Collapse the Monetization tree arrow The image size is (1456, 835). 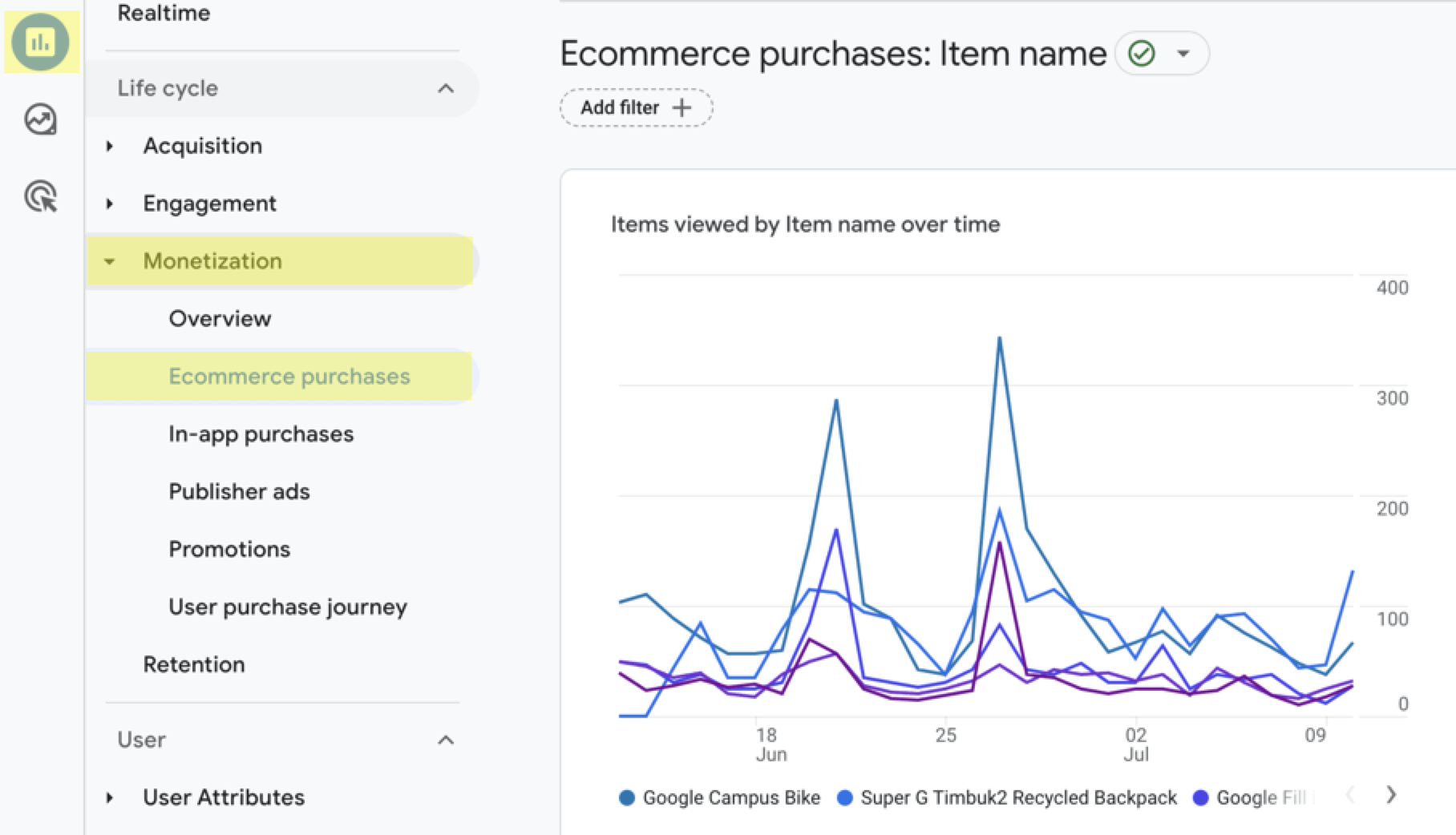pos(110,261)
